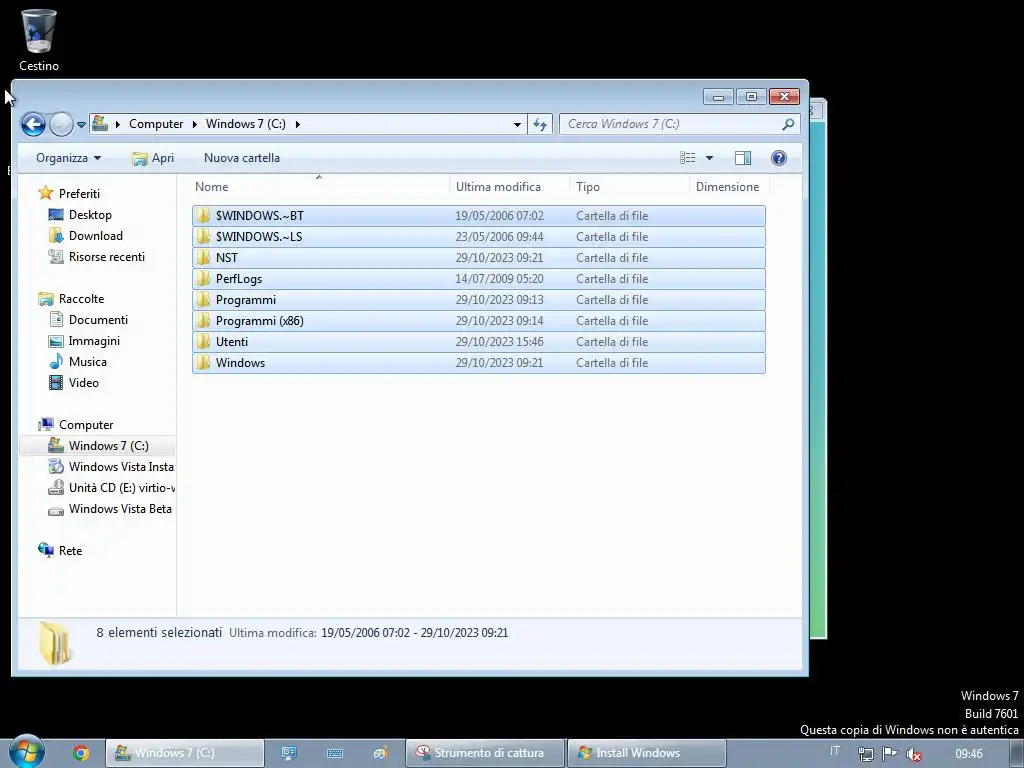Expand the arrow after Windows 7 (C:) breadcrumb
This screenshot has width=1024, height=768.
(x=297, y=124)
